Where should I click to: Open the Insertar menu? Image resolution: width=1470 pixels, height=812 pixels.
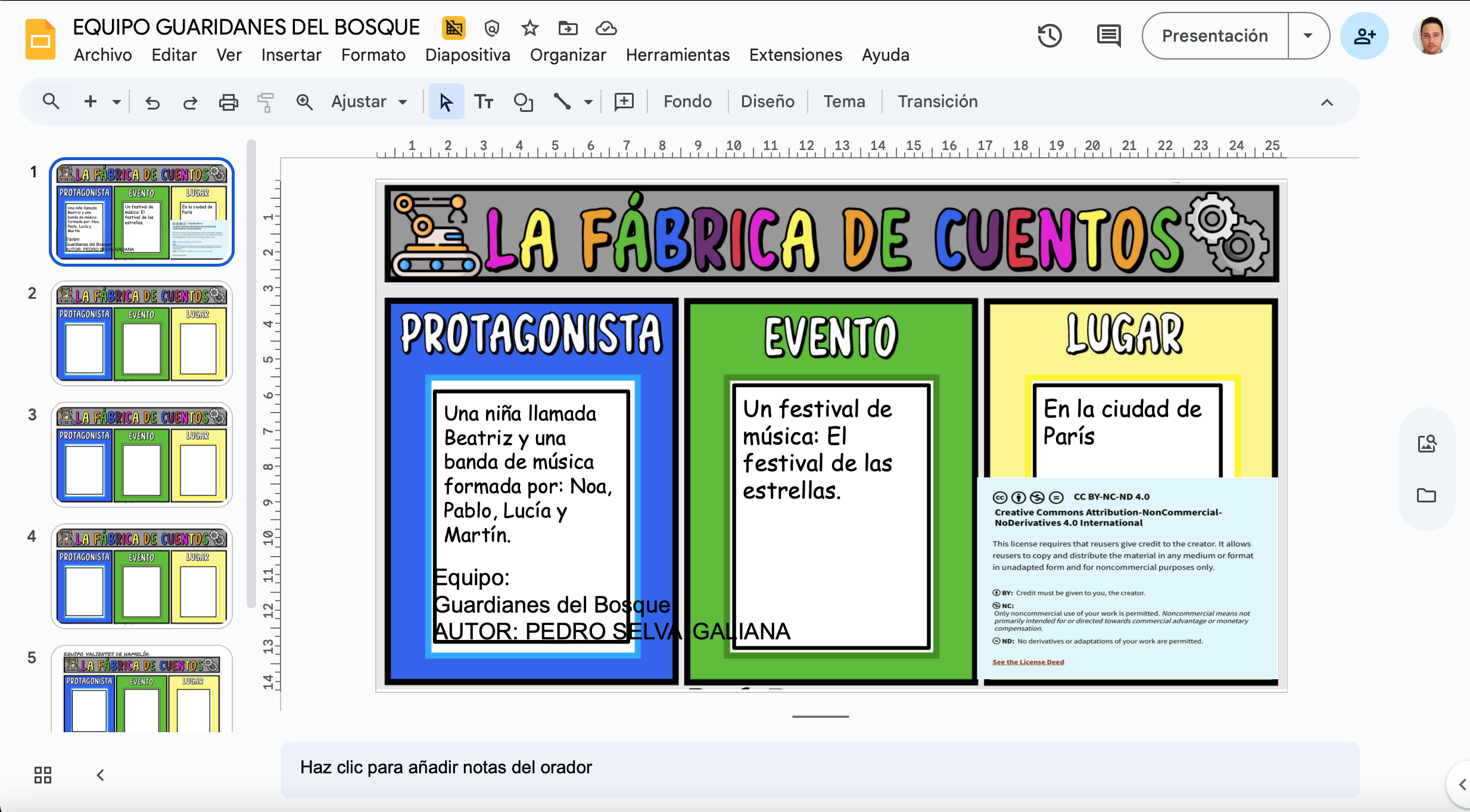coord(291,55)
